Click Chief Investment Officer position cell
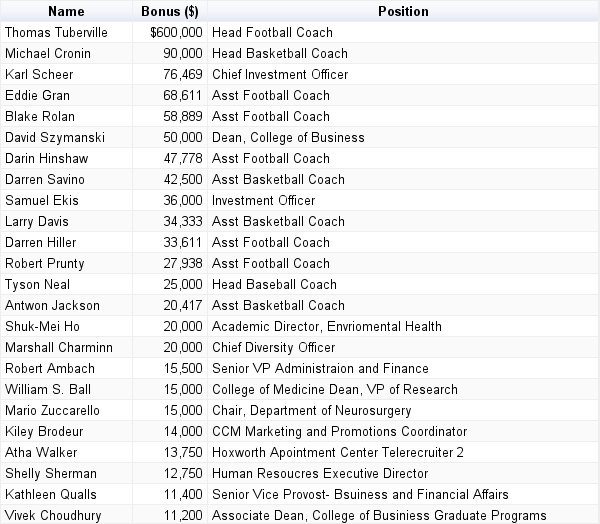Screen dimensions: 600x524 (x=280, y=75)
